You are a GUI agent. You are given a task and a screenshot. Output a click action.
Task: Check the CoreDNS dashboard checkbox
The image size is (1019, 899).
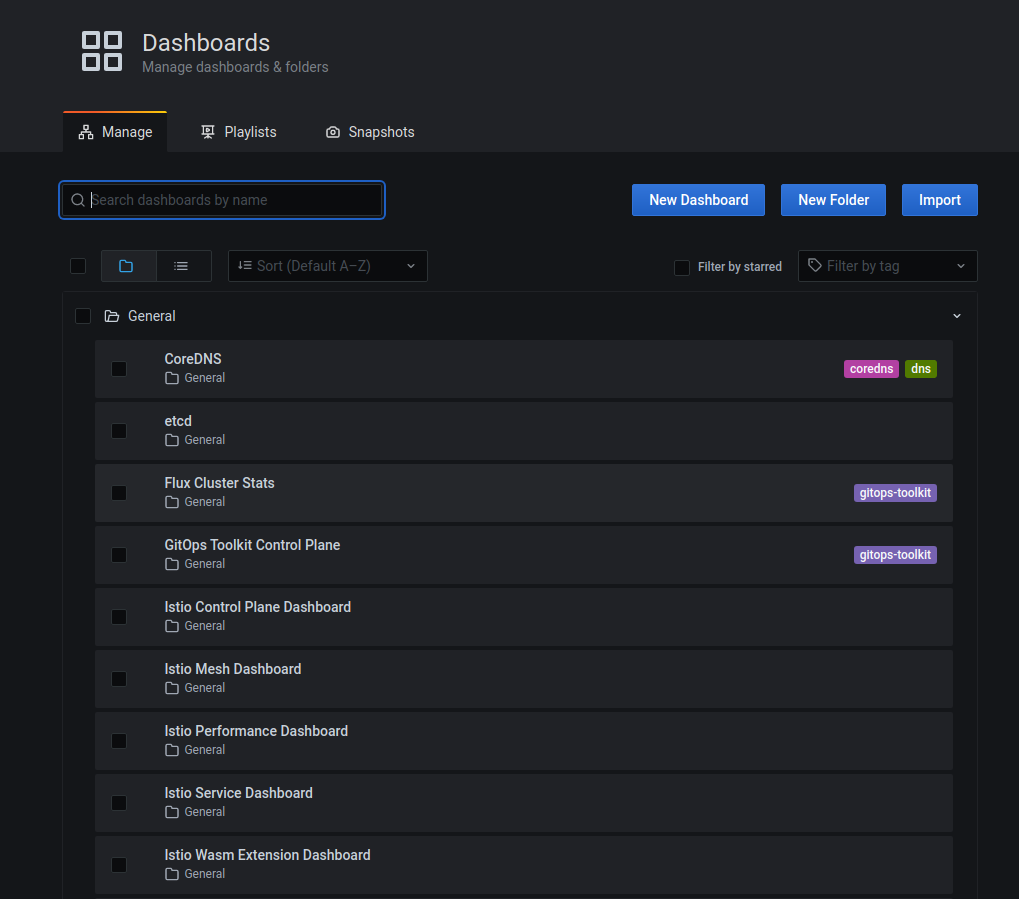click(x=119, y=368)
